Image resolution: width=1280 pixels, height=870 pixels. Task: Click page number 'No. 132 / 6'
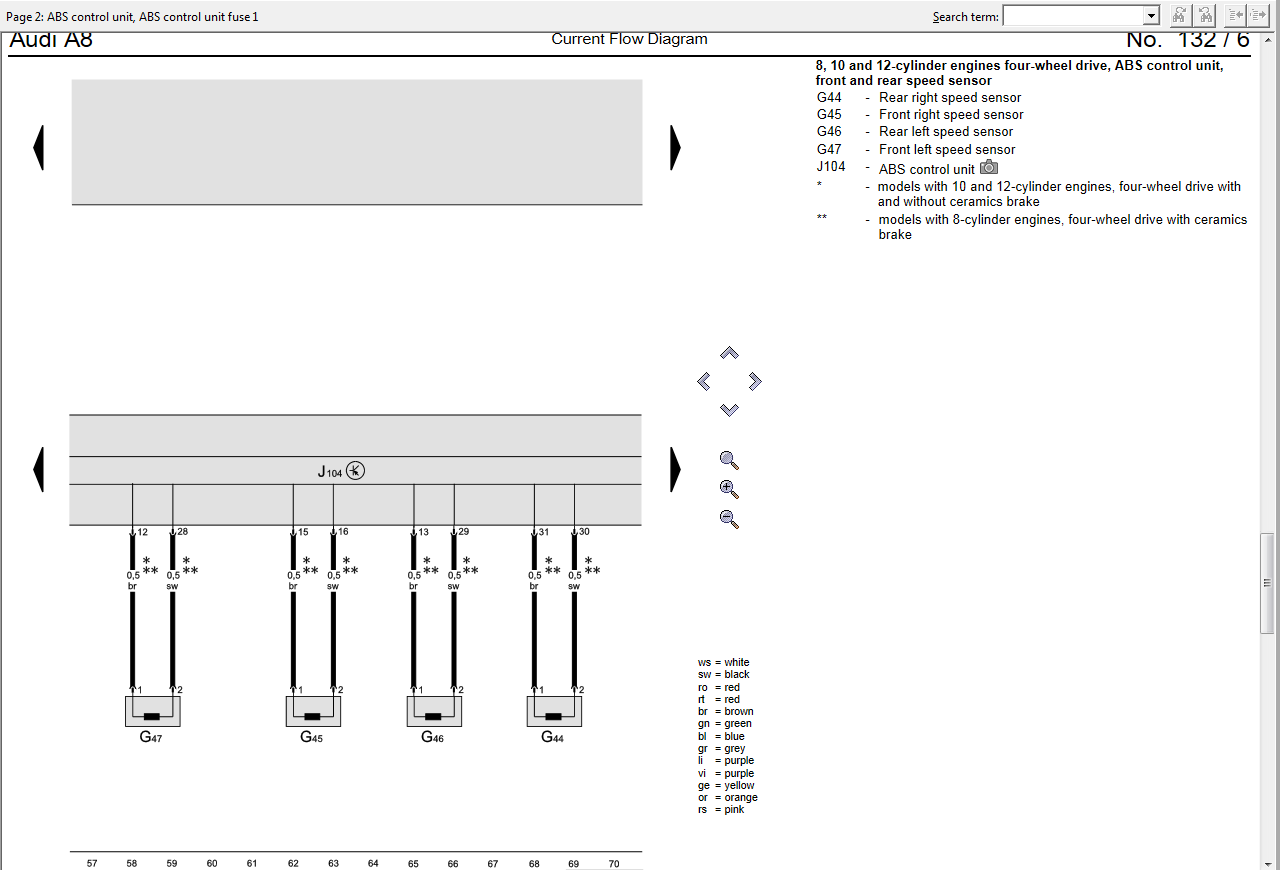click(1188, 40)
